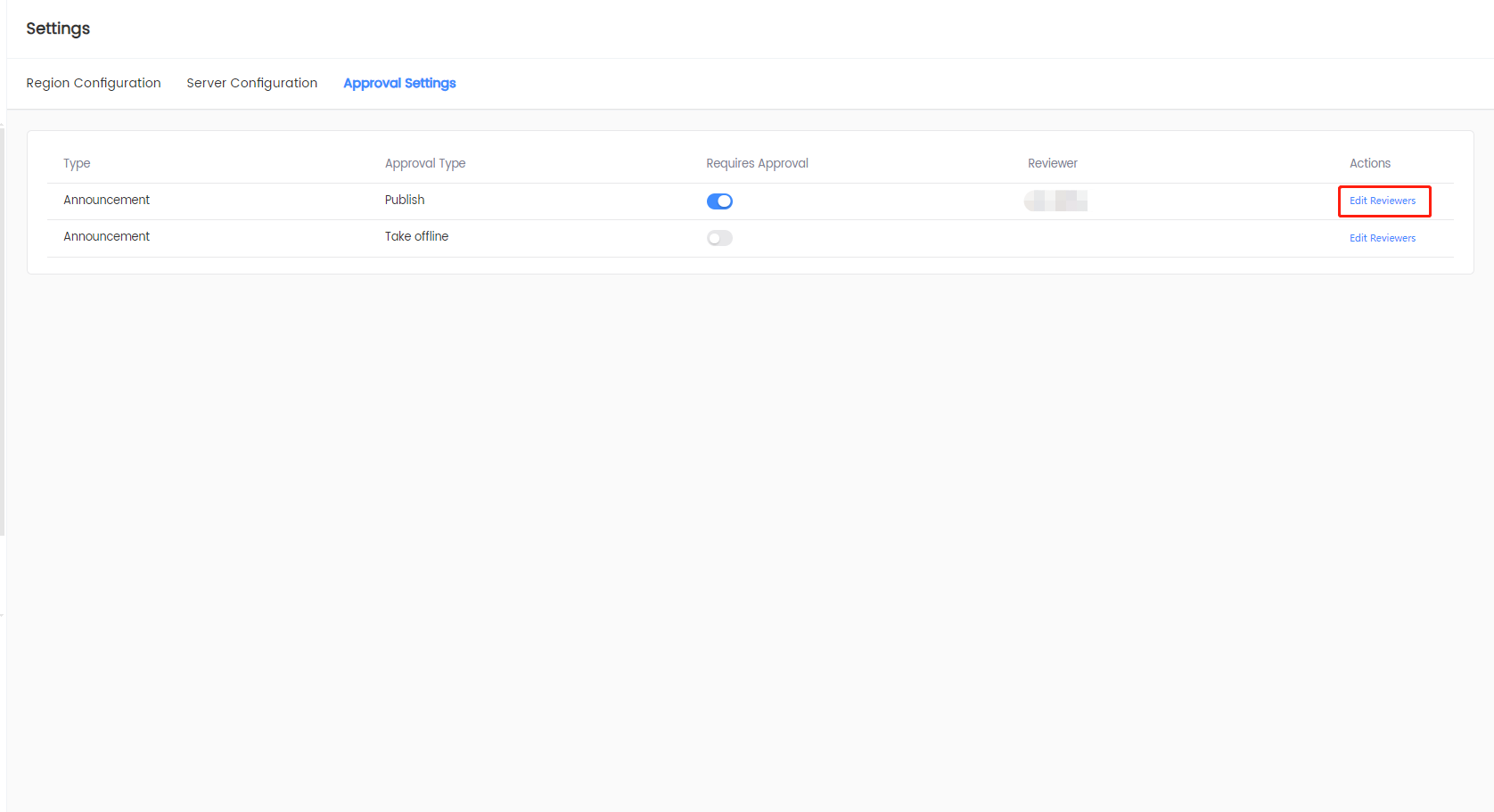
Task: Click the blurred reviewer tag in Publish row
Action: coord(1055,201)
